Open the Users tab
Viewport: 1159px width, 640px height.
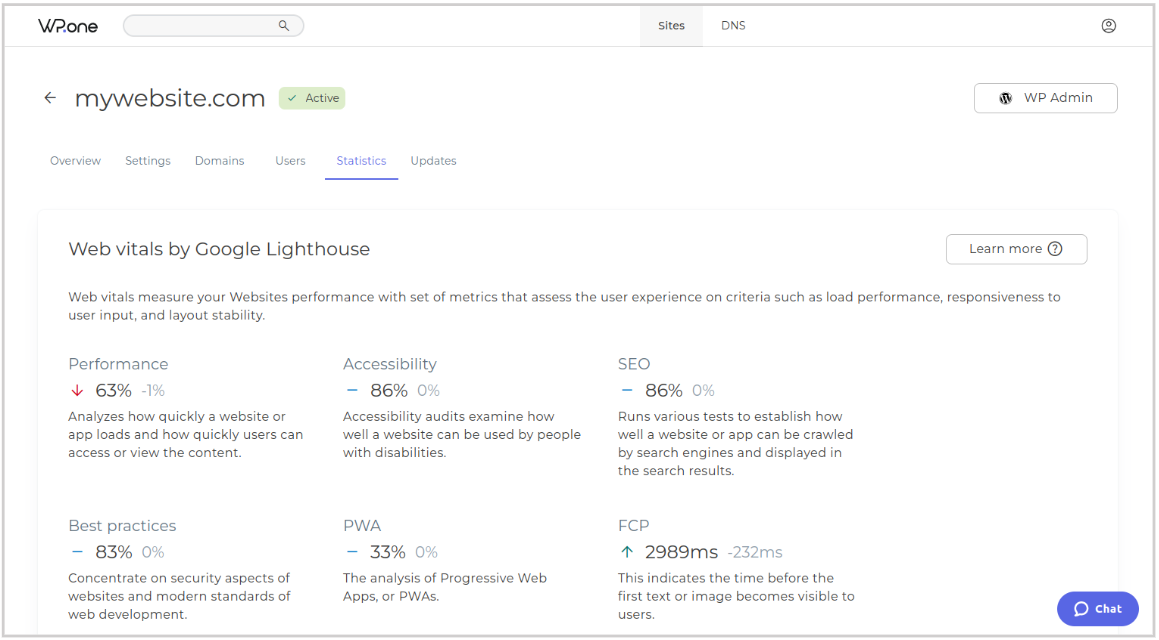pyautogui.click(x=290, y=161)
